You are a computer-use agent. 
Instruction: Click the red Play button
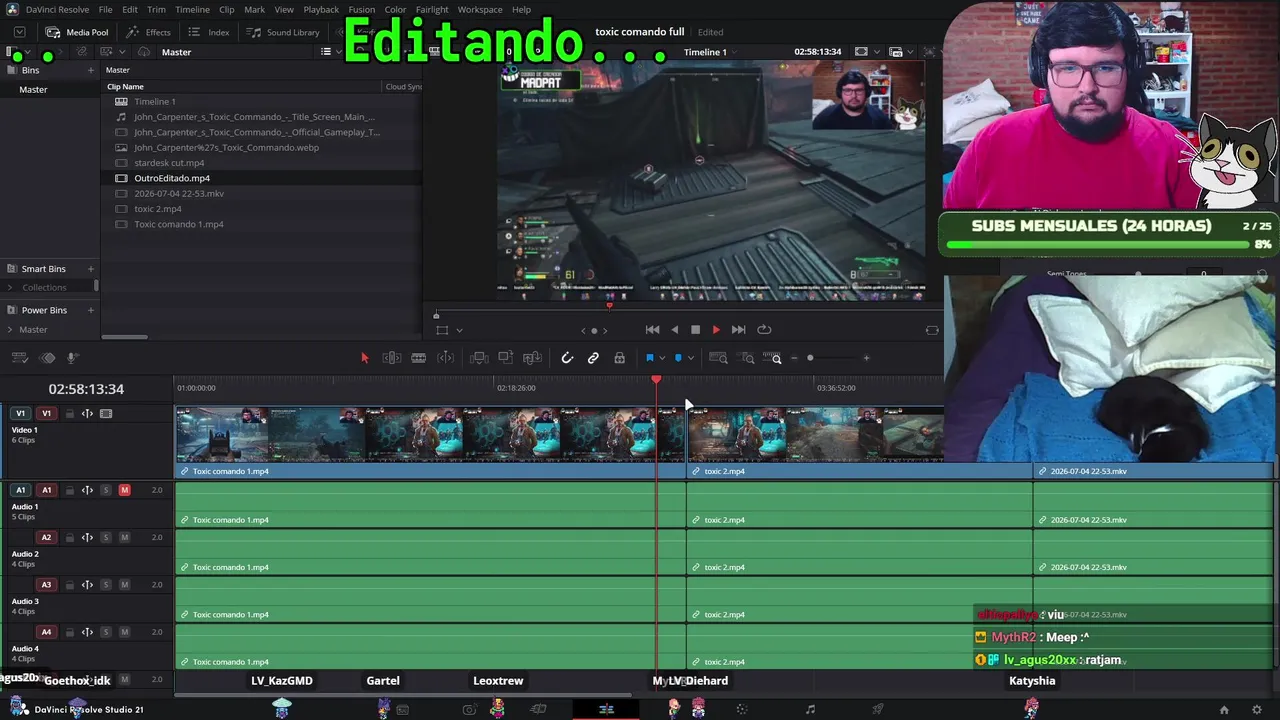(716, 330)
